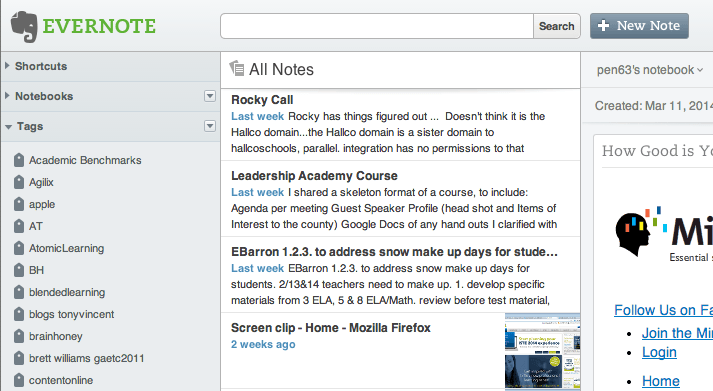This screenshot has height=391, width=713.
Task: Click the tag icon beside brett williams gaetc2011
Action: coord(19,358)
